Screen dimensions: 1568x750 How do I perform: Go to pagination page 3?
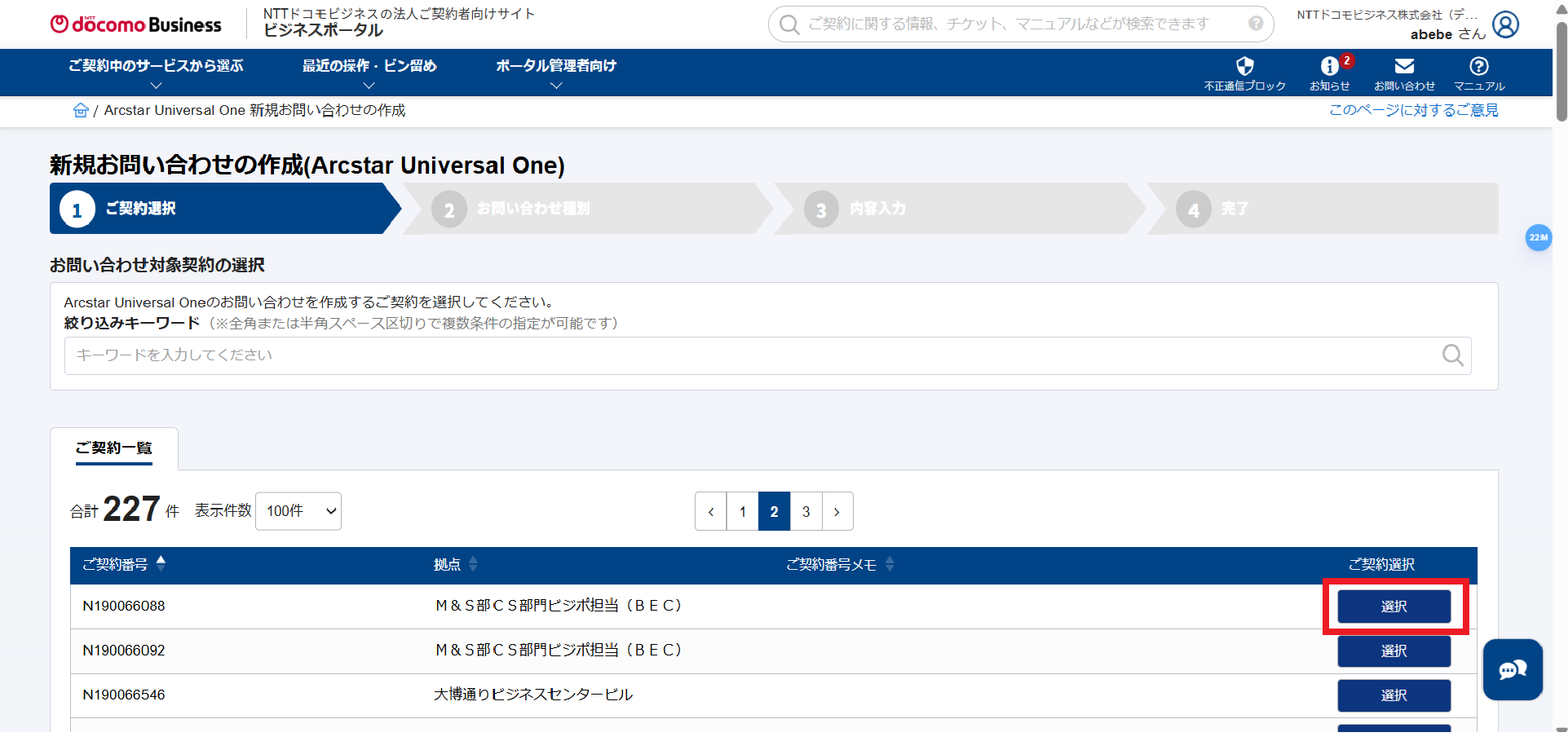(806, 512)
